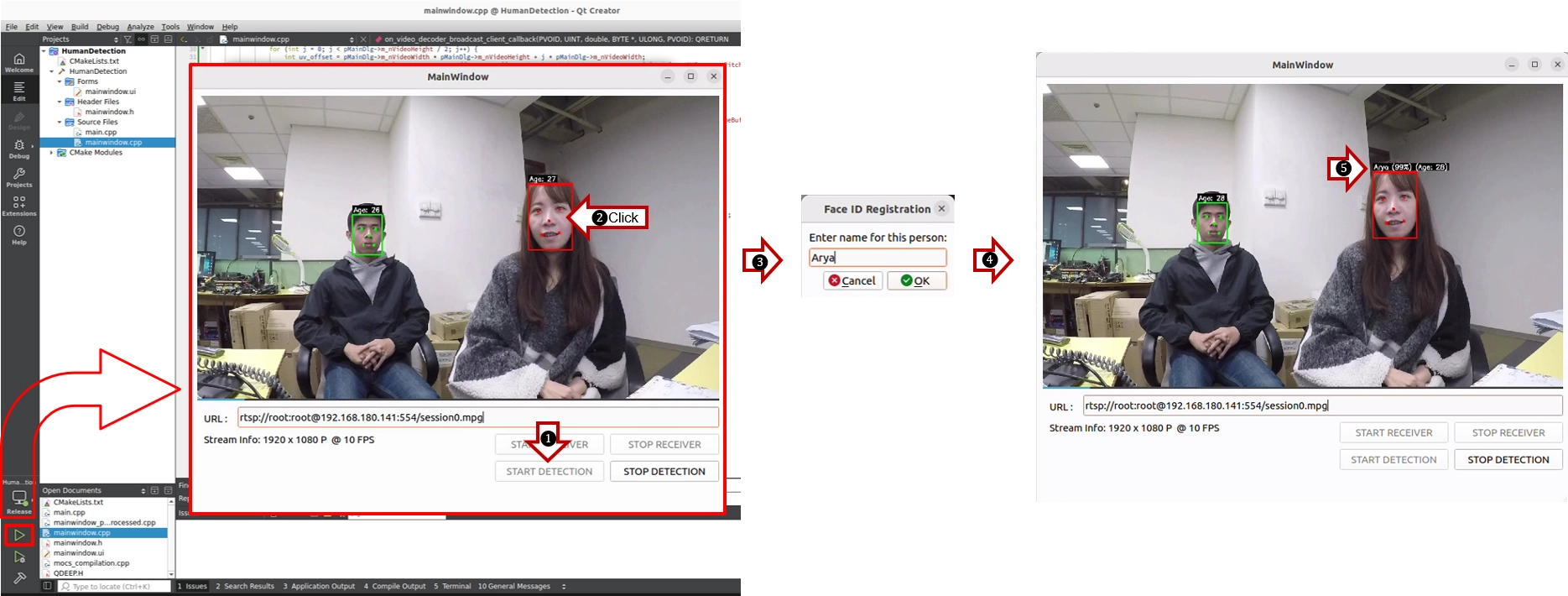1568x596 pixels.
Task: Collapse the Source Files folder
Action: click(x=60, y=122)
